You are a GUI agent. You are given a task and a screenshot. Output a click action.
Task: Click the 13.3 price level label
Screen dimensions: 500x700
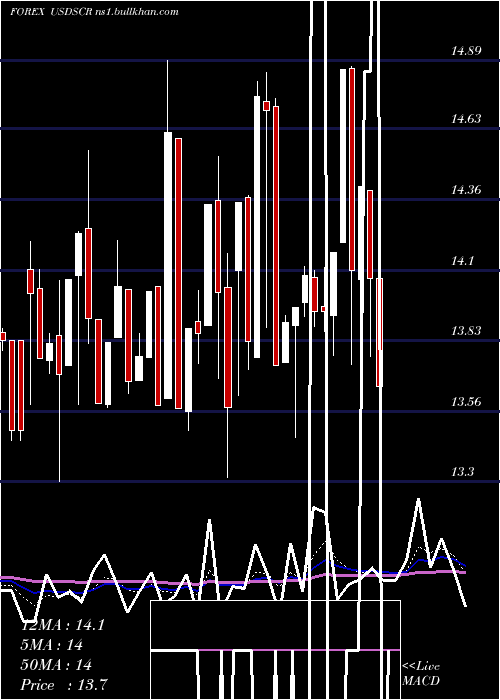point(462,471)
